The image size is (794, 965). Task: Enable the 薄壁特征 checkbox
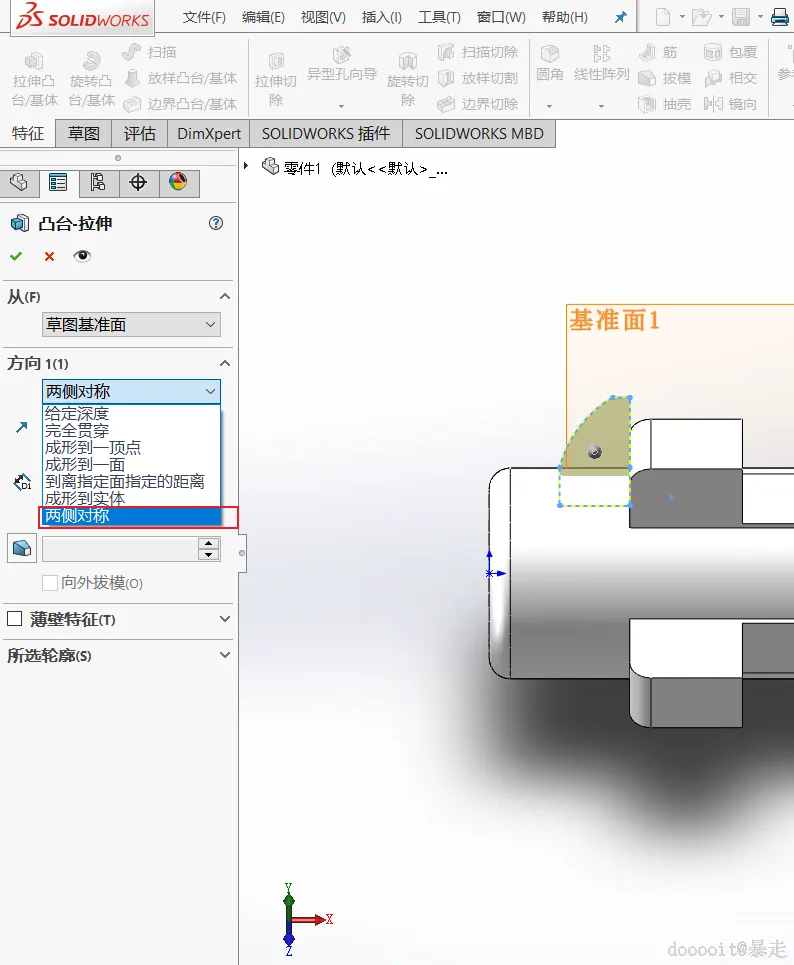click(x=14, y=619)
